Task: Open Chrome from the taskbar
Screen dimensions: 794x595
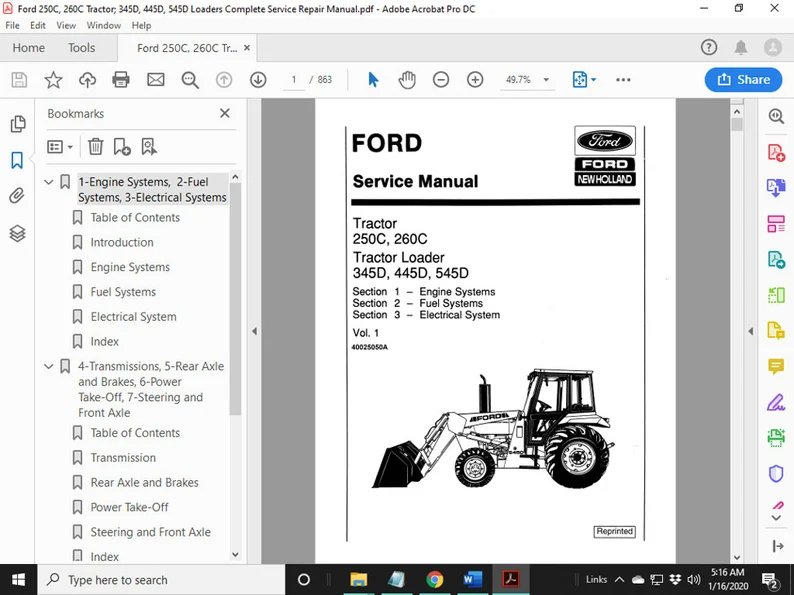Action: 434,579
